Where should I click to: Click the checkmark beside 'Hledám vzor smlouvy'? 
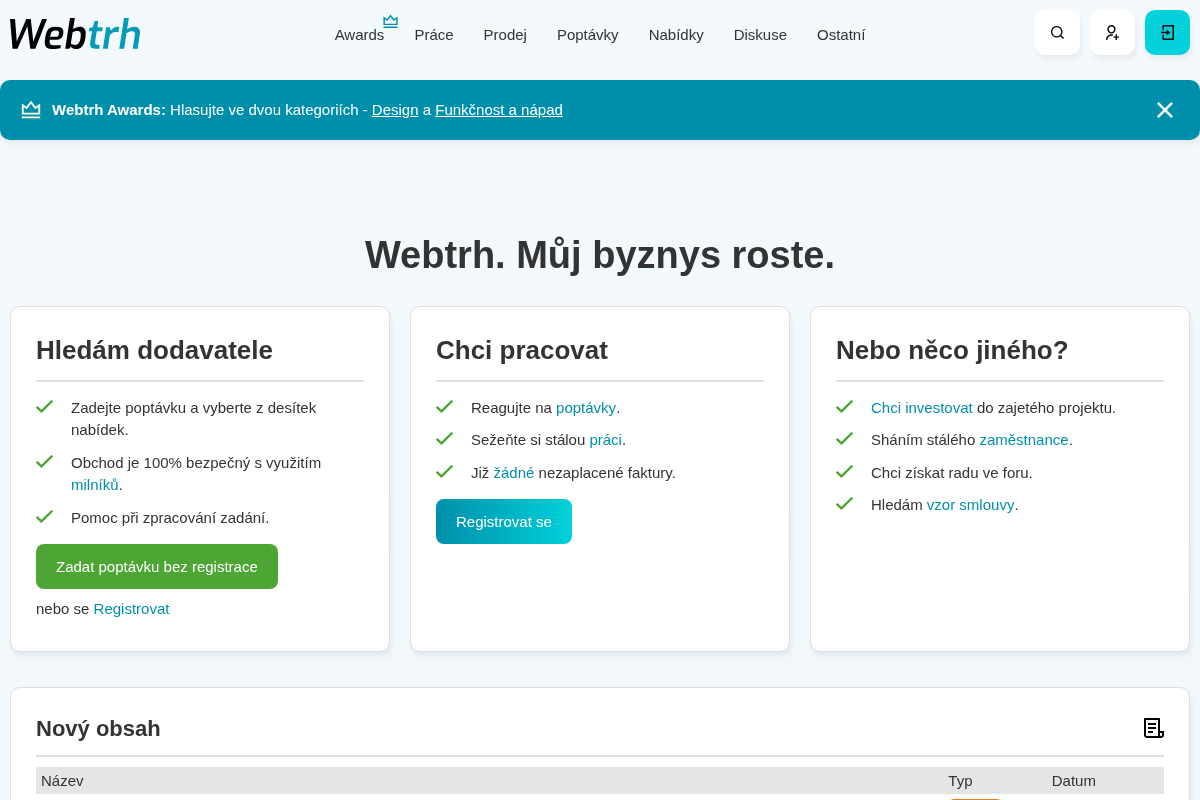point(844,503)
